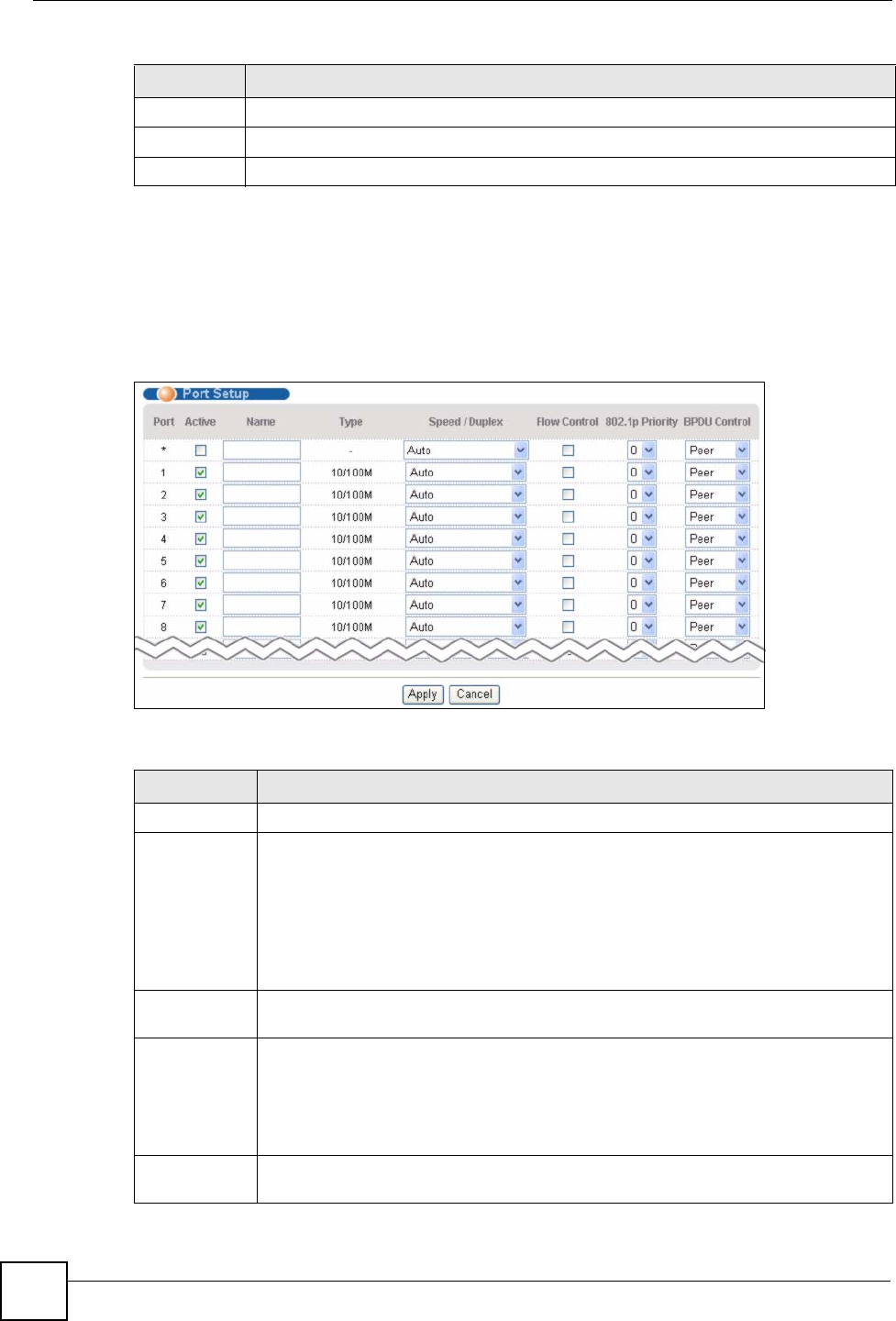896x1321 pixels.
Task: Open 802.1p Priority dropdown for port 6
Action: 642,583
